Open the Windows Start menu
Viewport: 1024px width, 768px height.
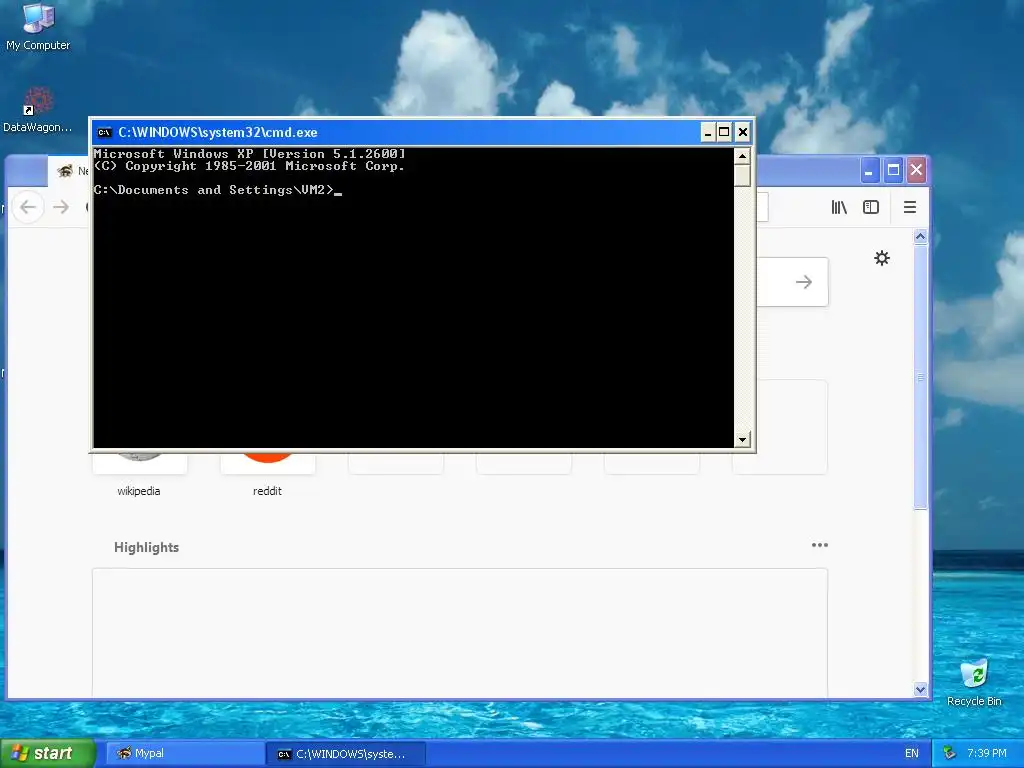click(x=48, y=753)
